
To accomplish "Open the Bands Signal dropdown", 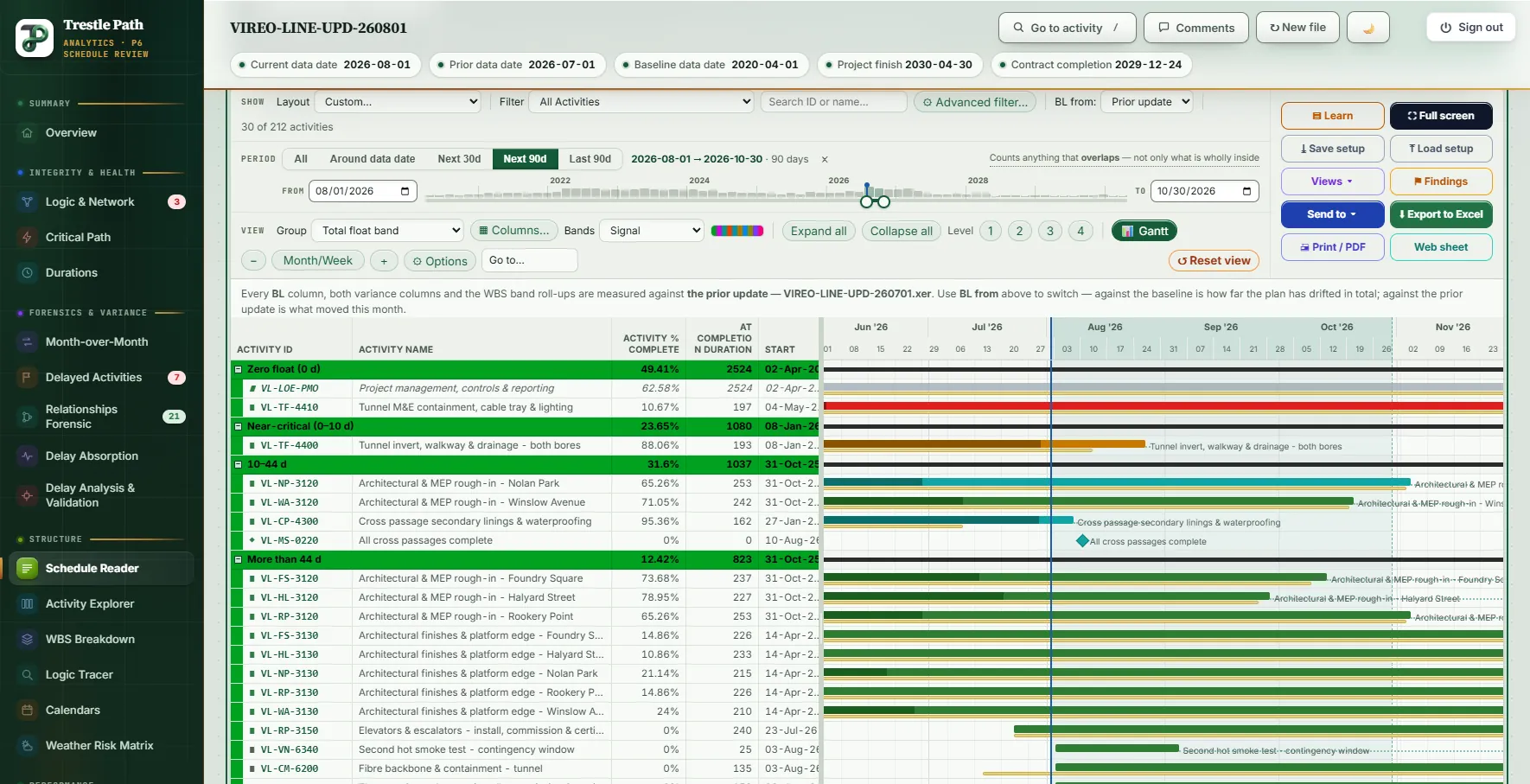I will [652, 231].
